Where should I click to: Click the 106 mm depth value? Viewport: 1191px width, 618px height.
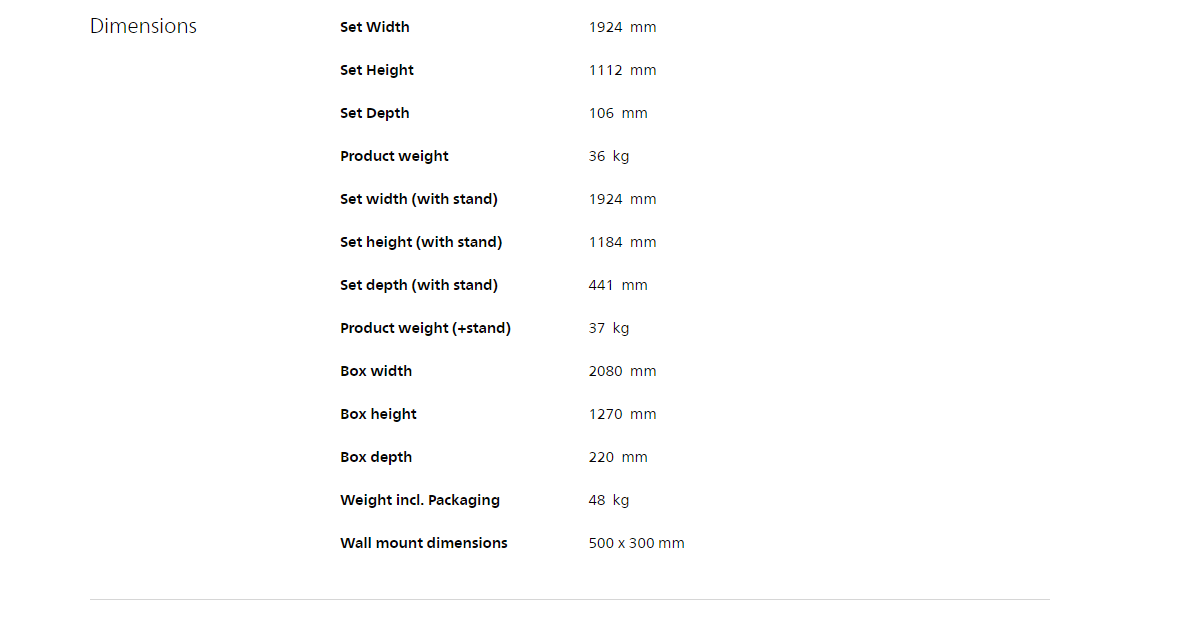coord(618,113)
